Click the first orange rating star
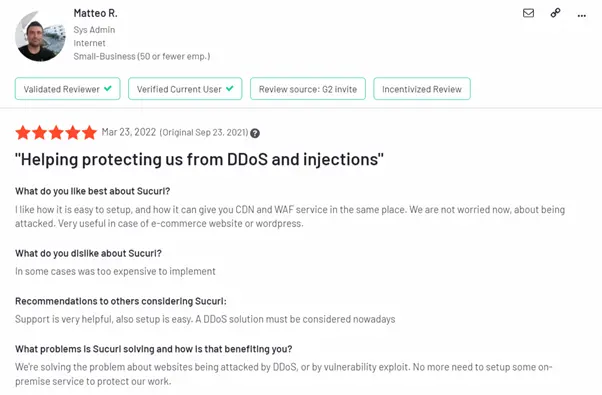Screen dimensions: 602x395 [23, 132]
